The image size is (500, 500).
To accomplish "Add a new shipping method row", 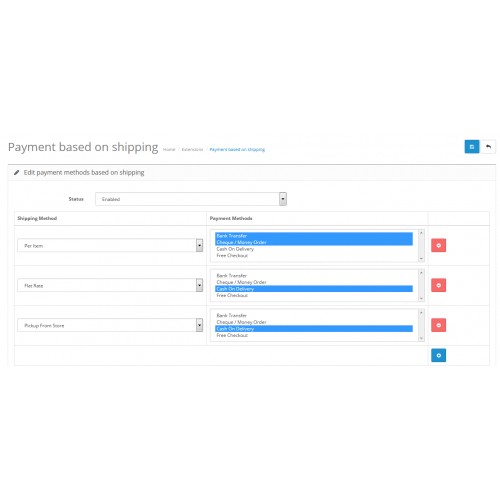I will pos(438,355).
